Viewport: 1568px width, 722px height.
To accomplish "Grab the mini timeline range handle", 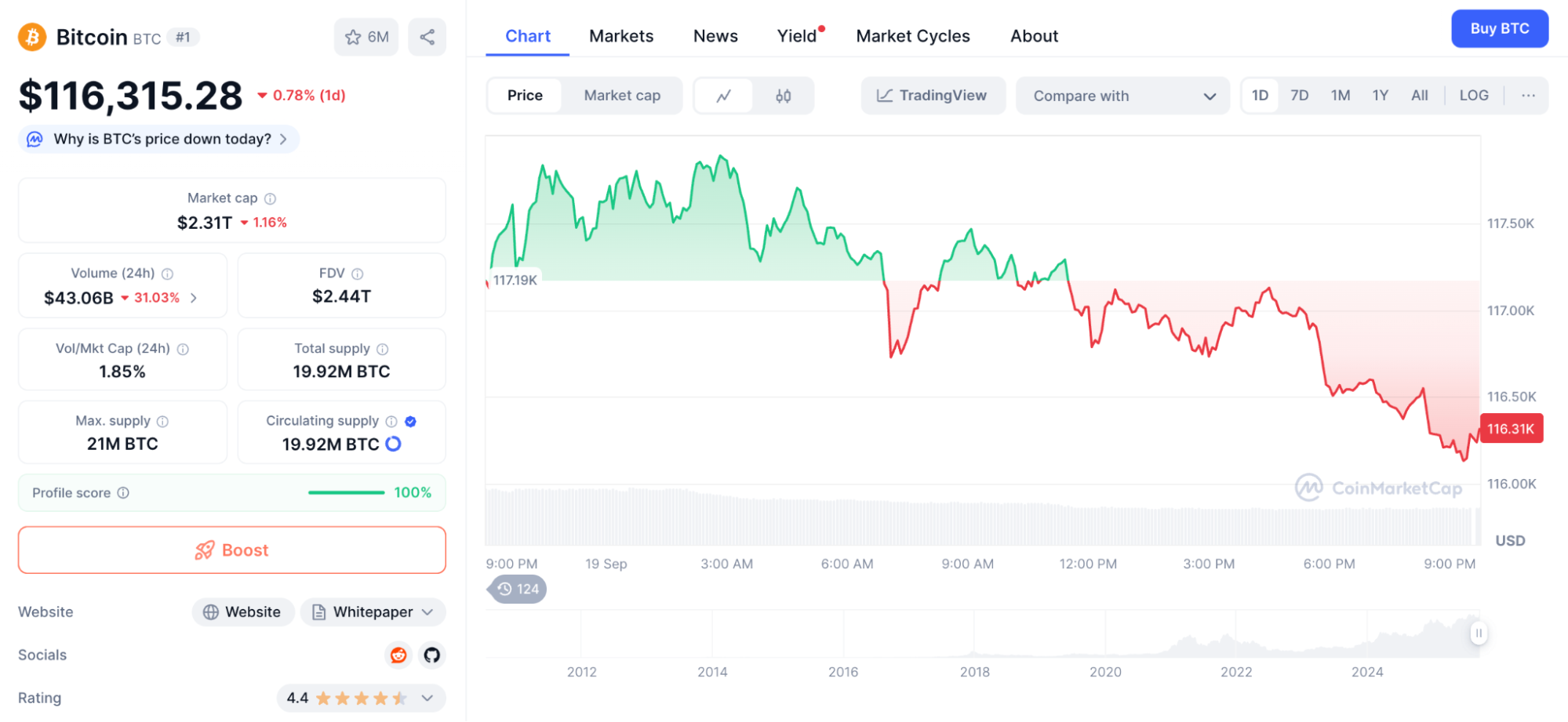I will pyautogui.click(x=1479, y=633).
